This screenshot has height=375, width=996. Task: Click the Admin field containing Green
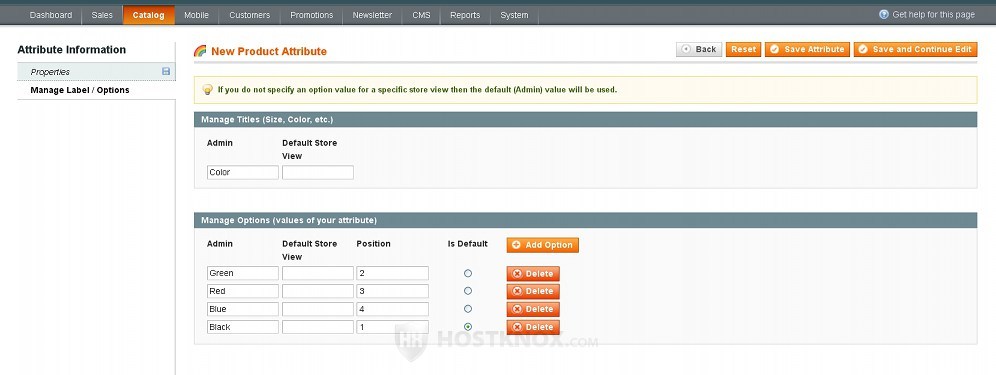(243, 273)
